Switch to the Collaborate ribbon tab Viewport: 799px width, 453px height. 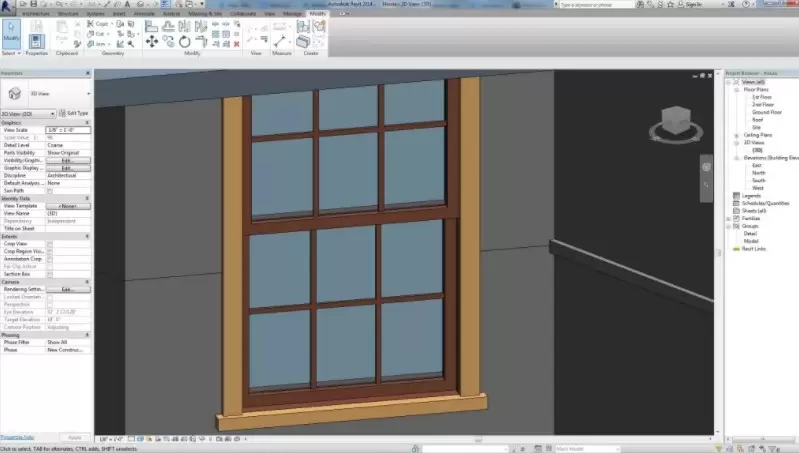tap(243, 13)
